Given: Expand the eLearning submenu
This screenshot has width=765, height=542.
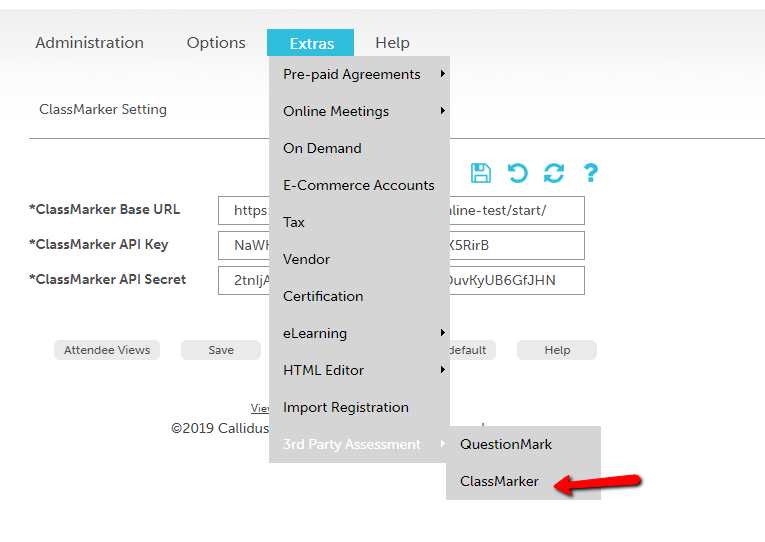Looking at the screenshot, I should (x=359, y=334).
